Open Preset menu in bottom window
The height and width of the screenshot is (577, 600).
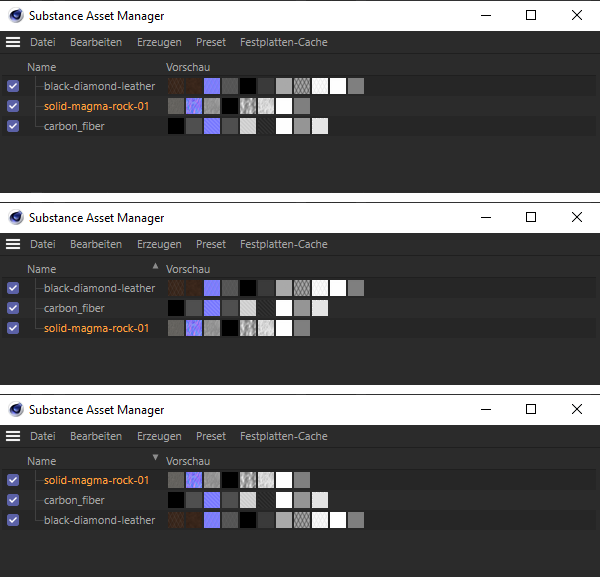211,436
